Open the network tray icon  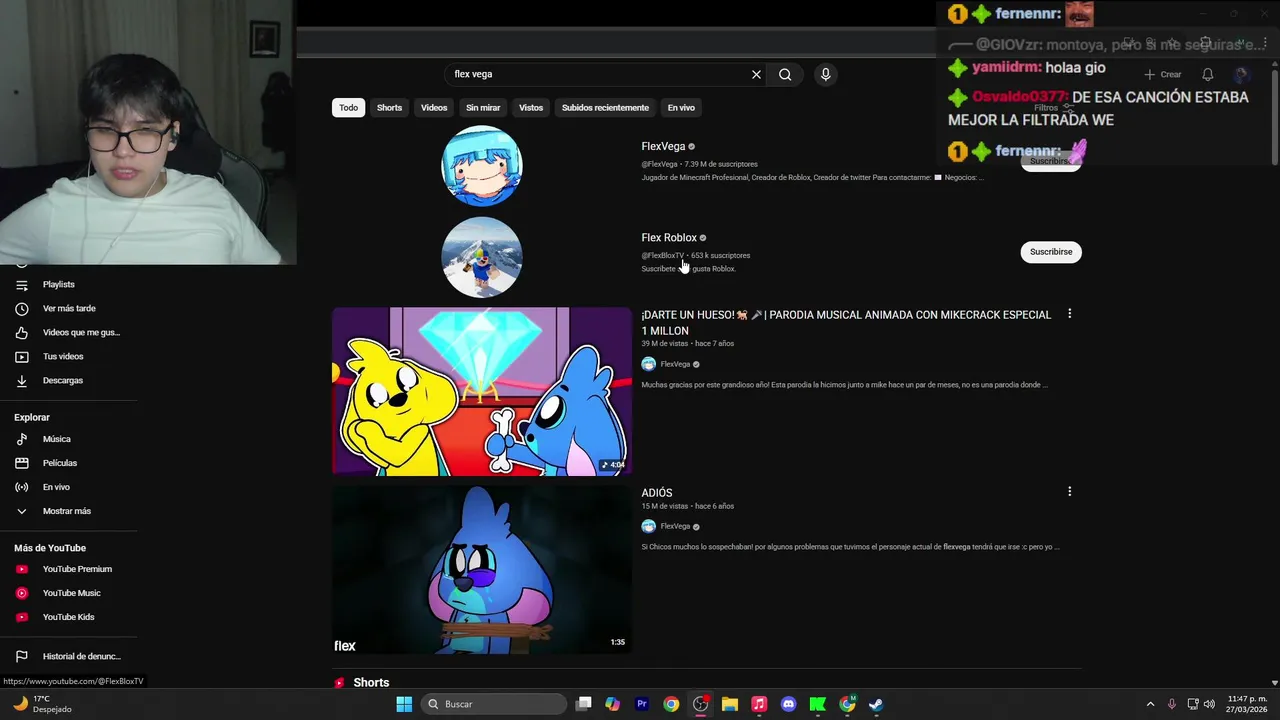pos(1194,704)
